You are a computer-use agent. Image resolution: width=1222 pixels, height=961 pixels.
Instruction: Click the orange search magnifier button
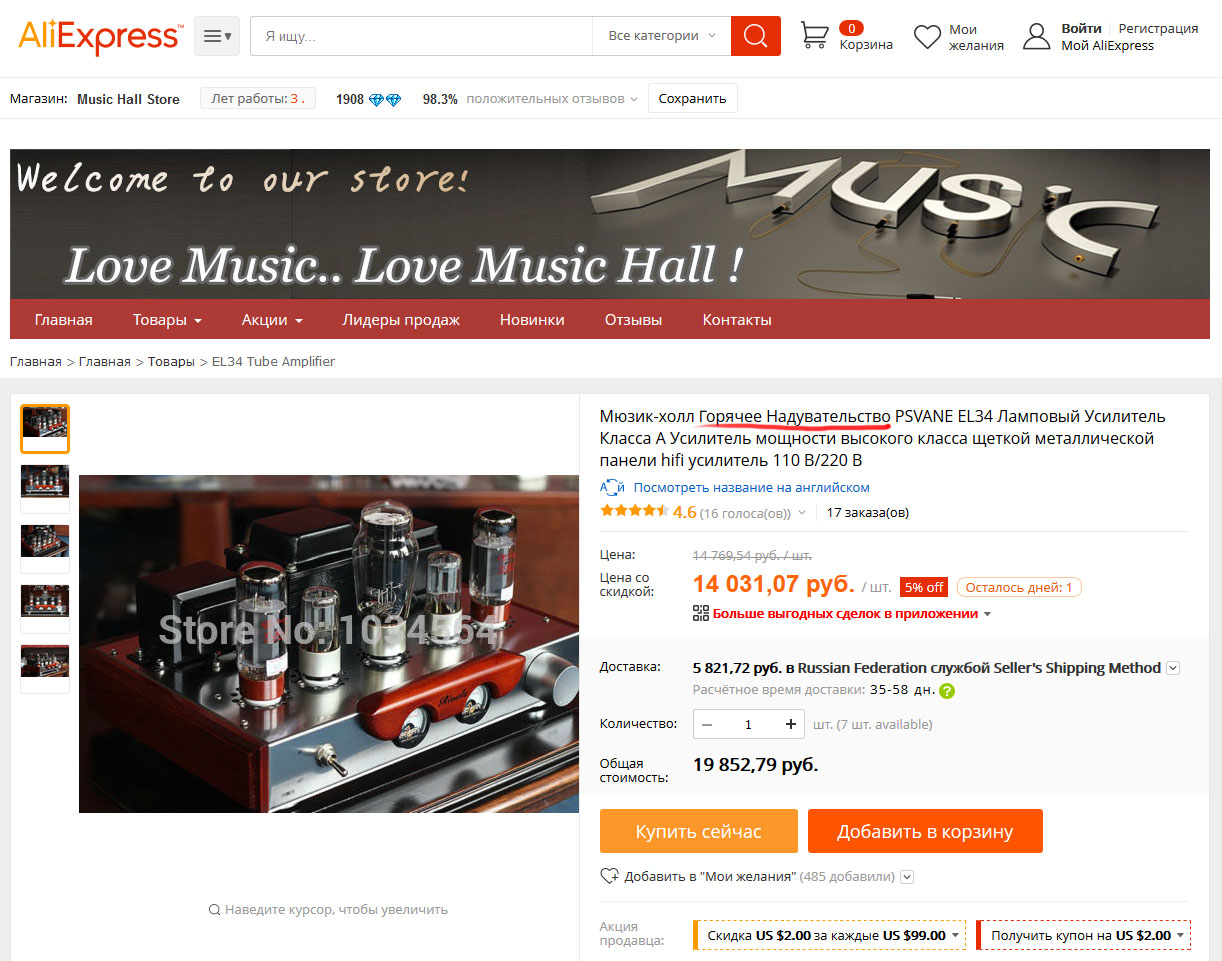[x=755, y=36]
